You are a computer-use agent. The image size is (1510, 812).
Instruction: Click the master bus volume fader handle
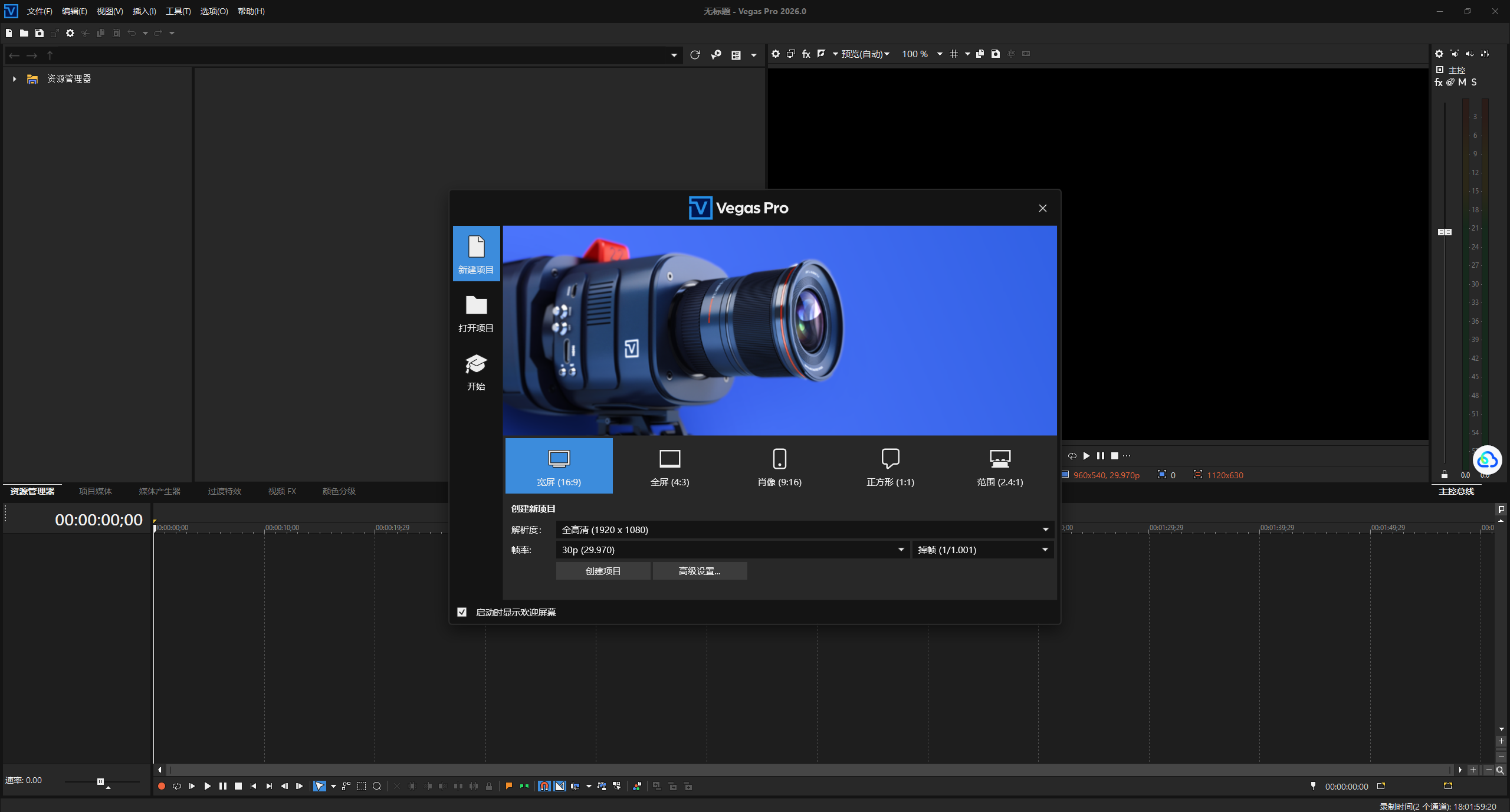1445,232
